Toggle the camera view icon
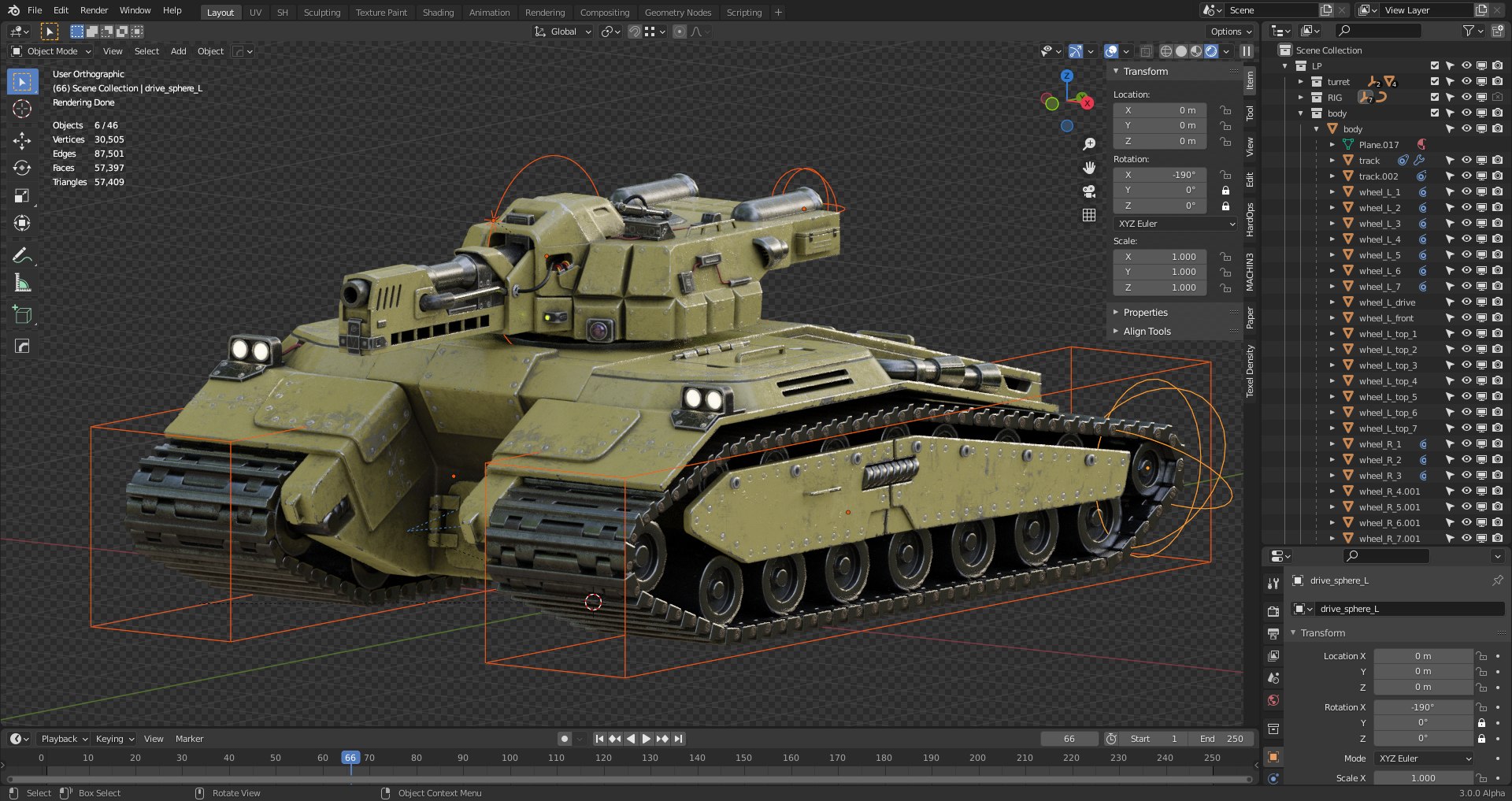Image resolution: width=1512 pixels, height=801 pixels. click(1089, 191)
